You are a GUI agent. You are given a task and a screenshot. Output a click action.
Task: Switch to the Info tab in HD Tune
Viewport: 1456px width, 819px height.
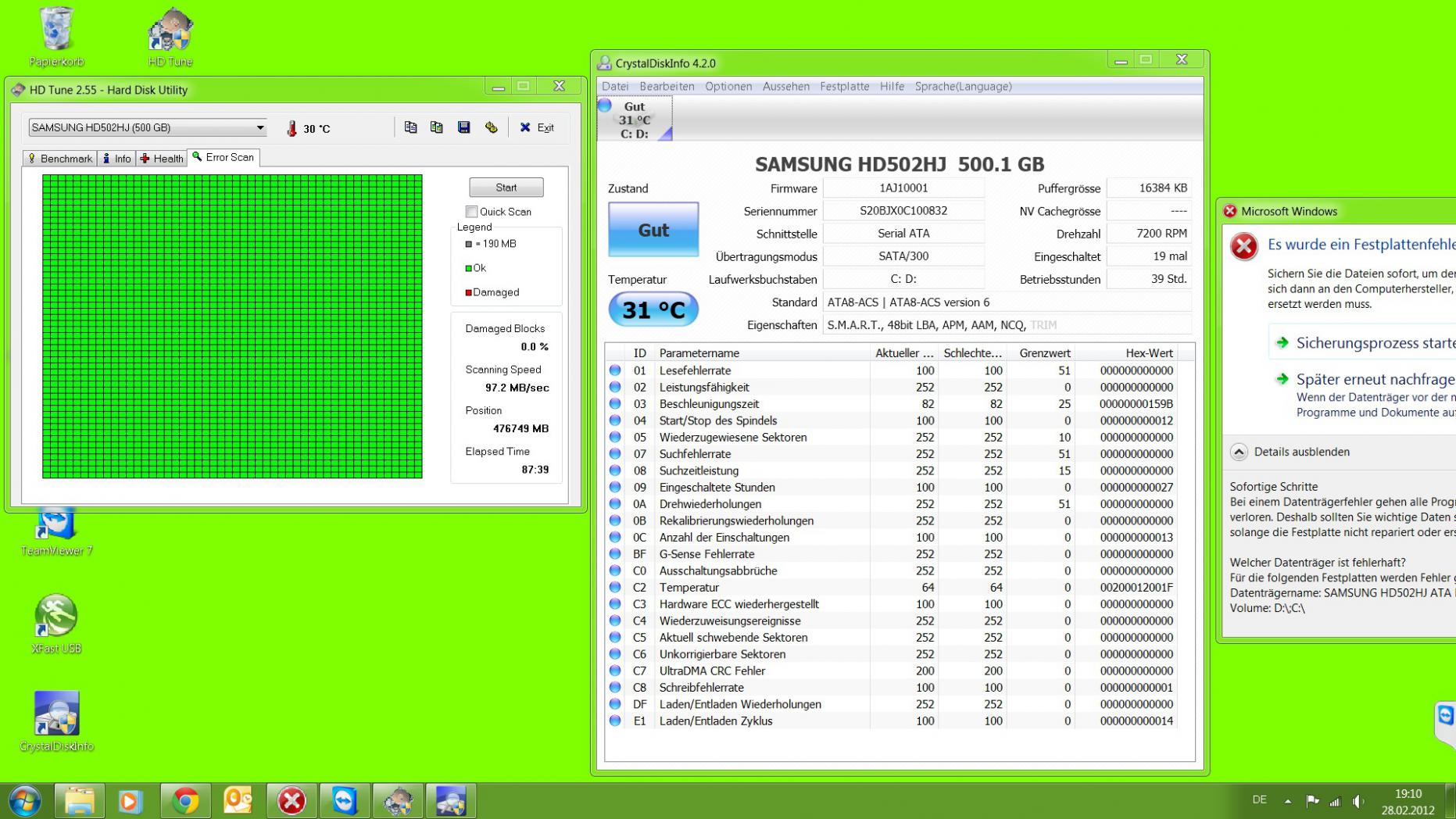point(116,158)
